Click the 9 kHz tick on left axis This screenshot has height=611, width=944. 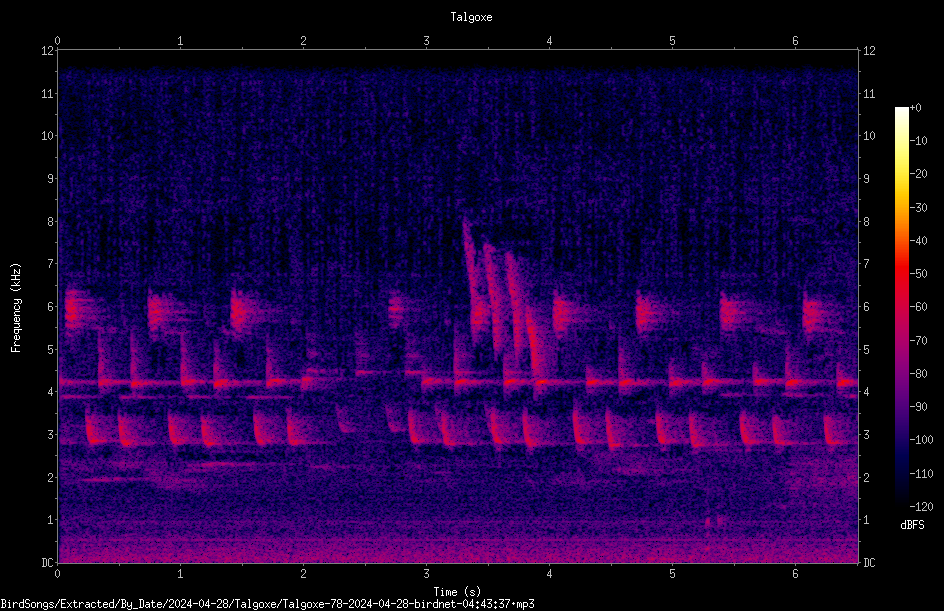[49, 178]
